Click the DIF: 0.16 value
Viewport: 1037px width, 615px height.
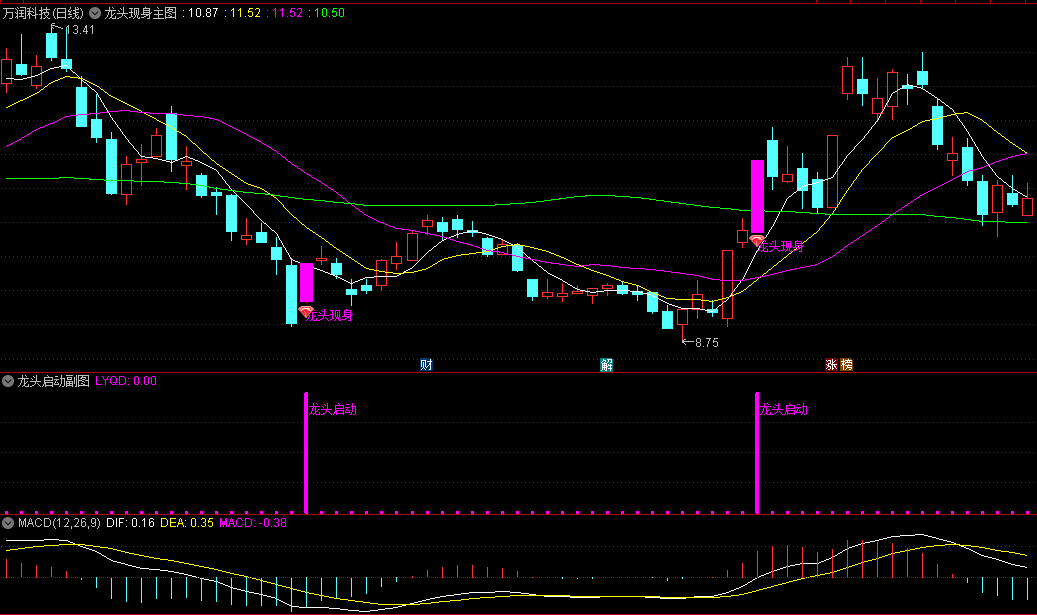tap(130, 523)
